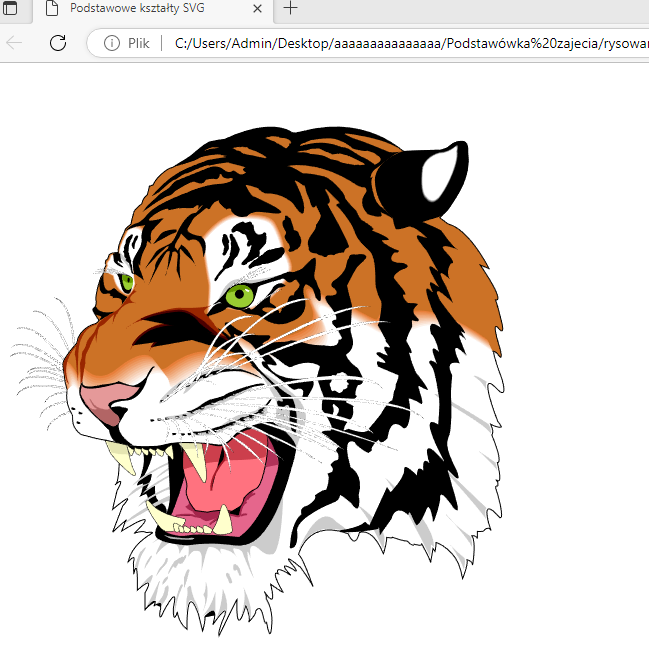Click the 'Plik' label in the address bar
Image resolution: width=649 pixels, height=649 pixels.
coord(138,43)
